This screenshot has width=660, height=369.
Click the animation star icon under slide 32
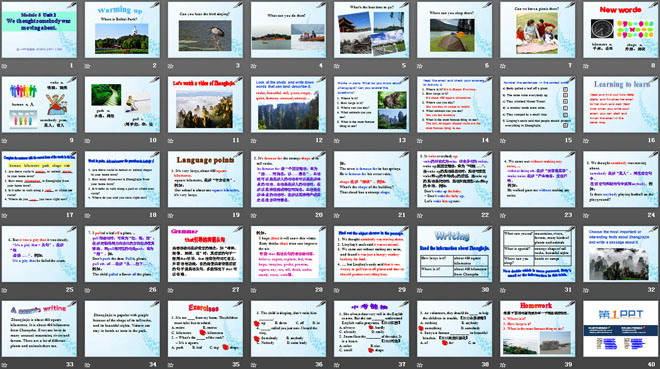click(586, 290)
